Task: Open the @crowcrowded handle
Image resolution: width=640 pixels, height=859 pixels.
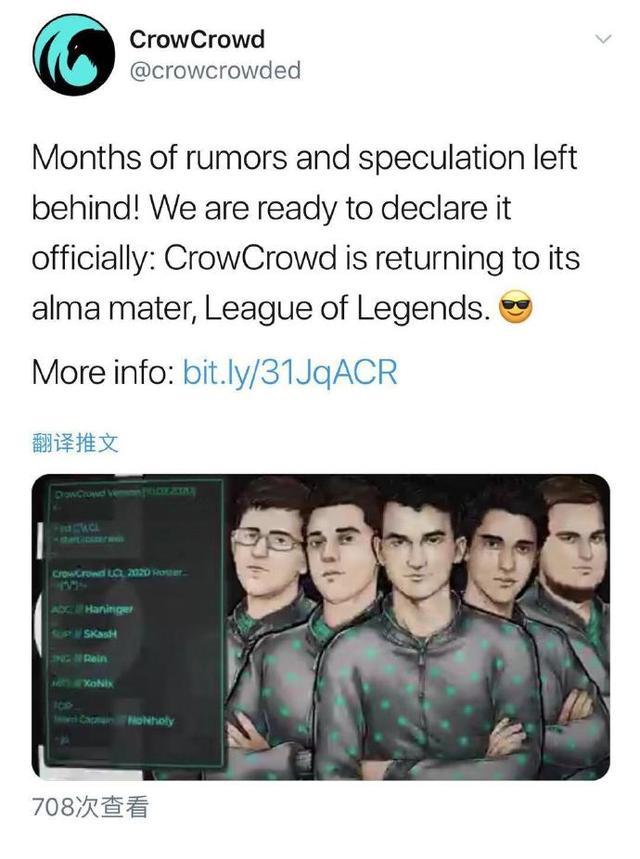Action: [x=215, y=71]
